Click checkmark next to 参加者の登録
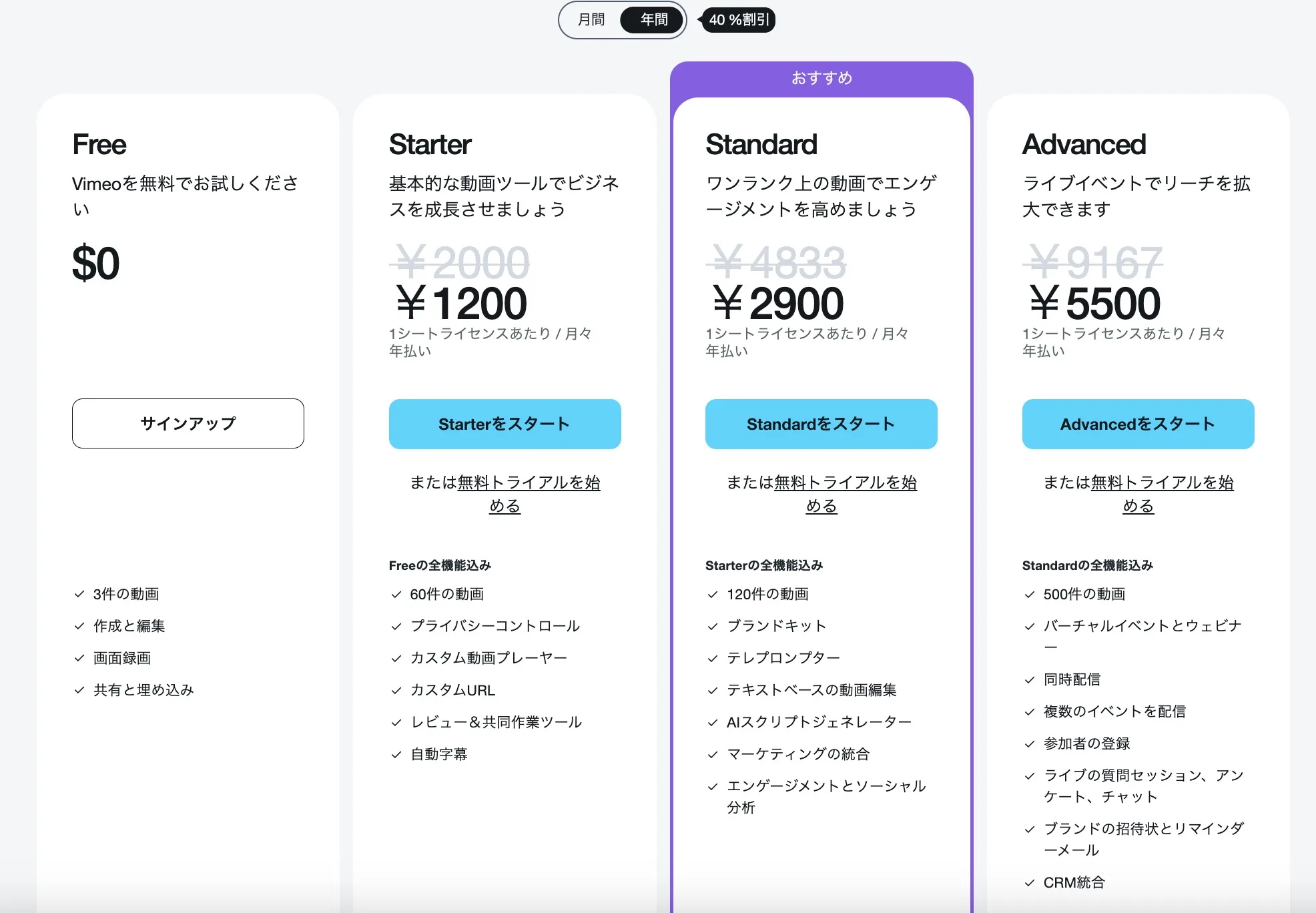This screenshot has width=1316, height=913. tap(1030, 743)
